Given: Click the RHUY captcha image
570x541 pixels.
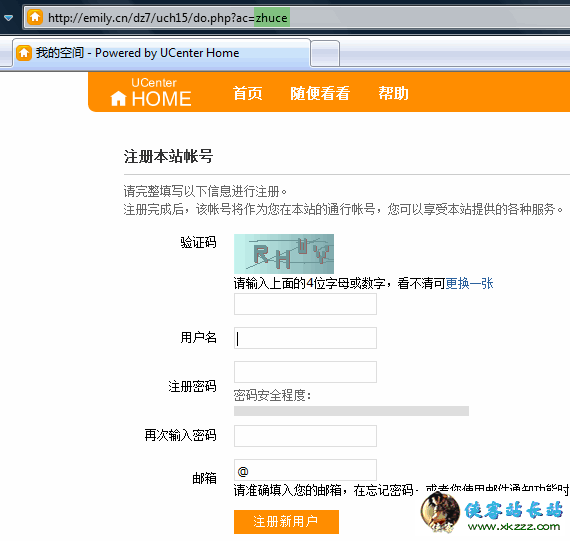Looking at the screenshot, I should (x=284, y=254).
